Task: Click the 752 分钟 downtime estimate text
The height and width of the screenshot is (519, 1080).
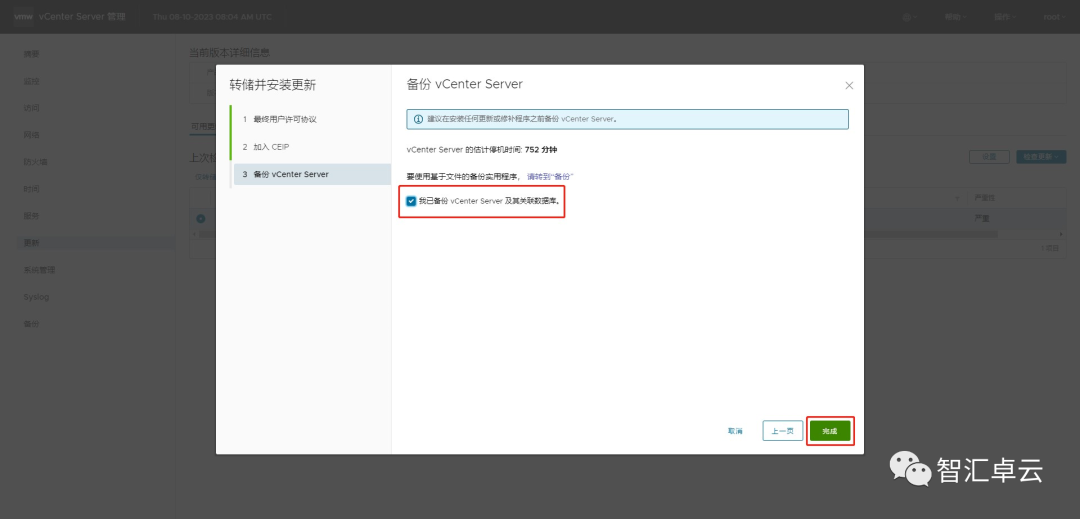Action: coord(541,149)
